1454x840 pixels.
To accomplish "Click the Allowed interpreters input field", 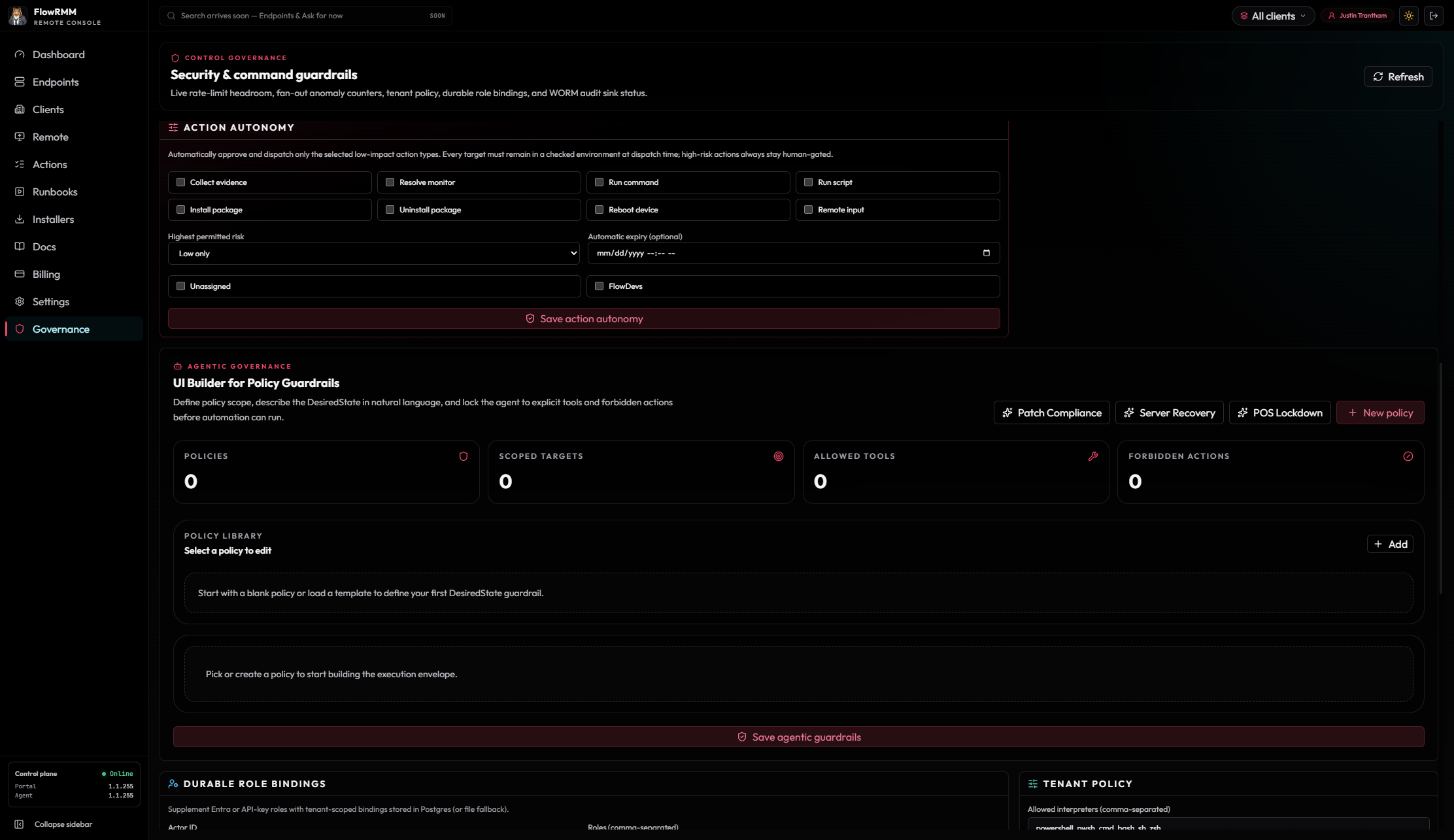I will pyautogui.click(x=1228, y=825).
